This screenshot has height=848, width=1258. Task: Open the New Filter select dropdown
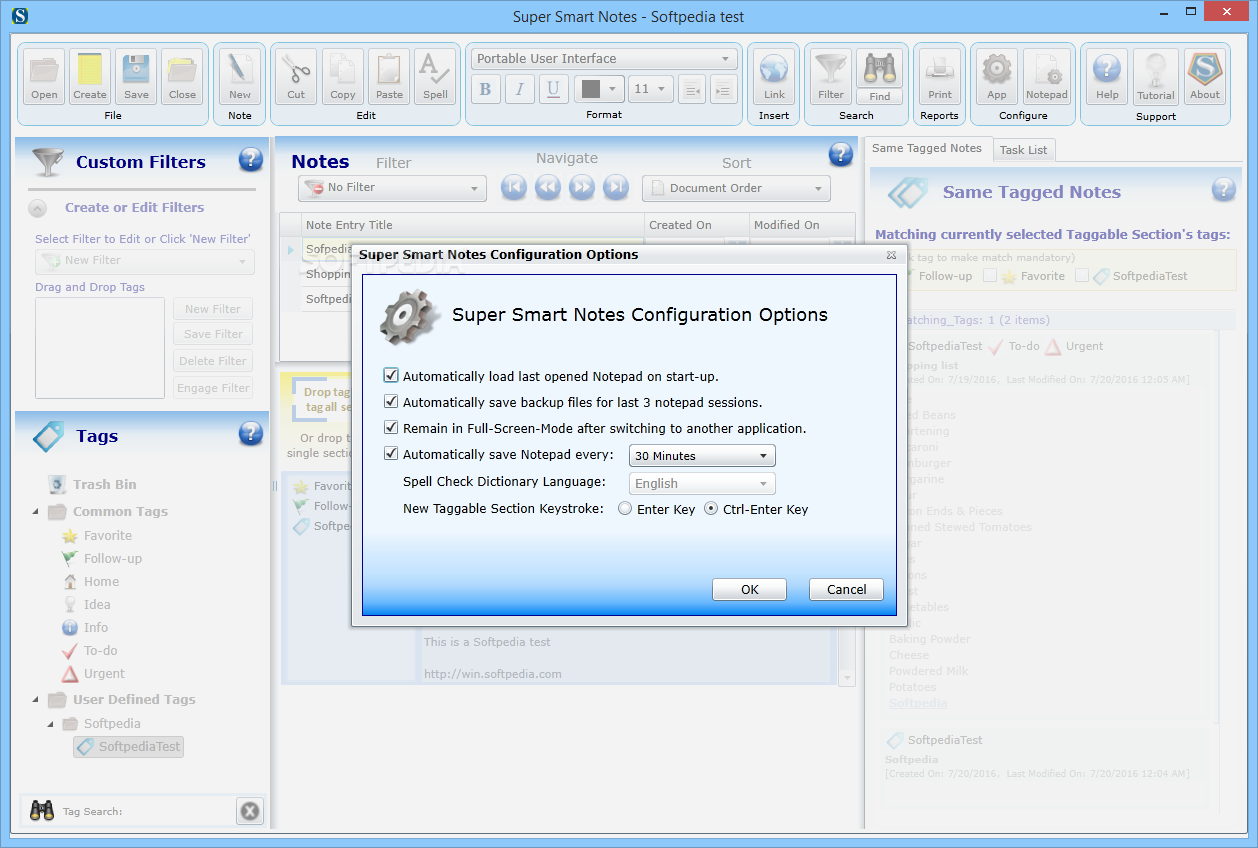(144, 261)
